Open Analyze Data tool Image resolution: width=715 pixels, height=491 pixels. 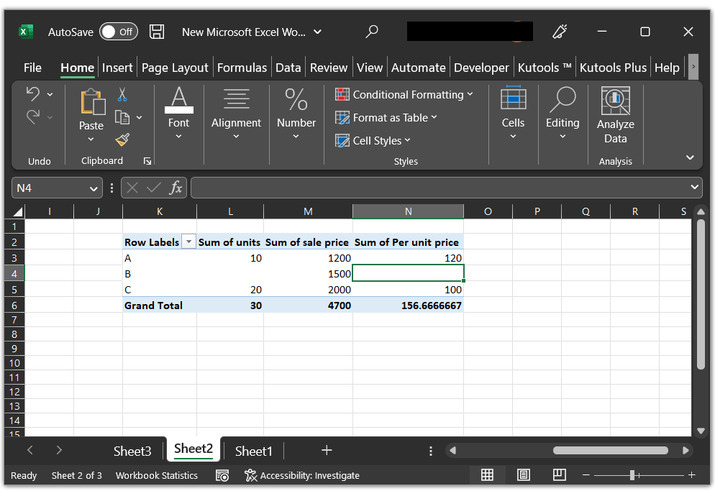pos(615,115)
